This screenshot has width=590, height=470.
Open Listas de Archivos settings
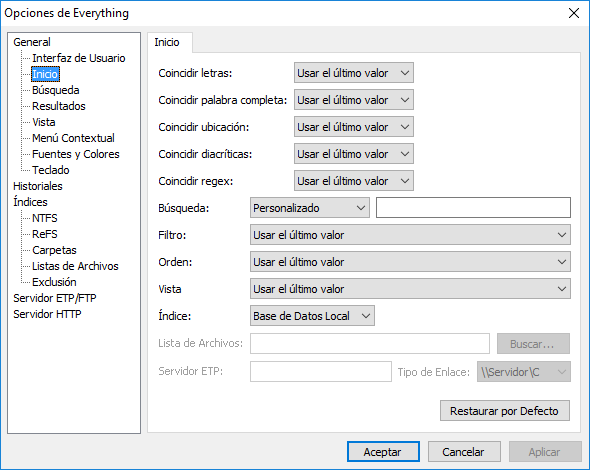(x=75, y=266)
